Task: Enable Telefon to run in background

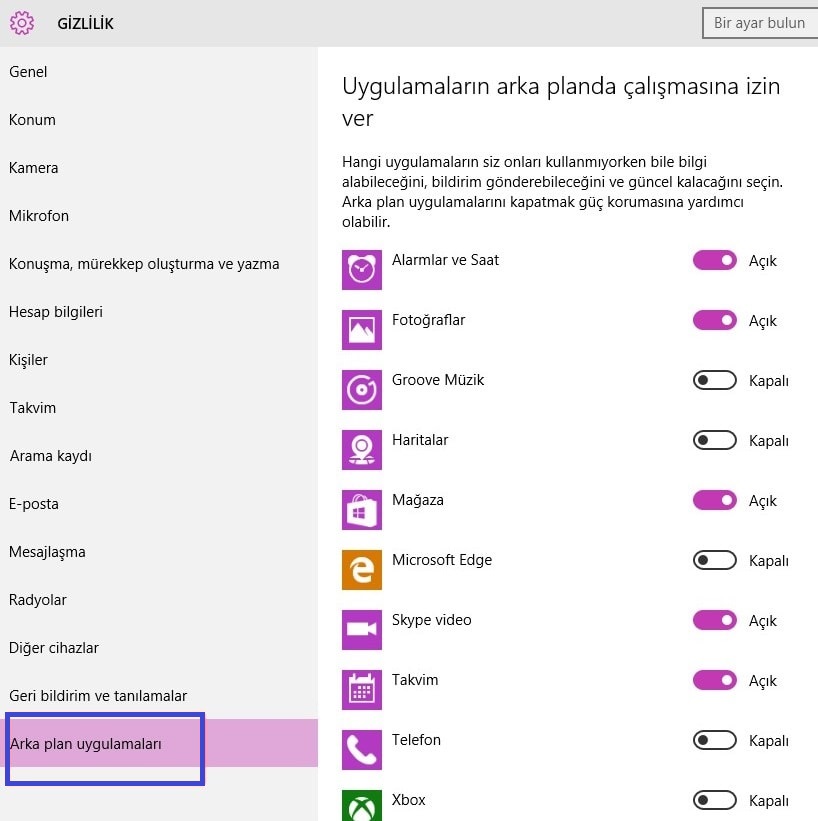Action: click(x=714, y=740)
